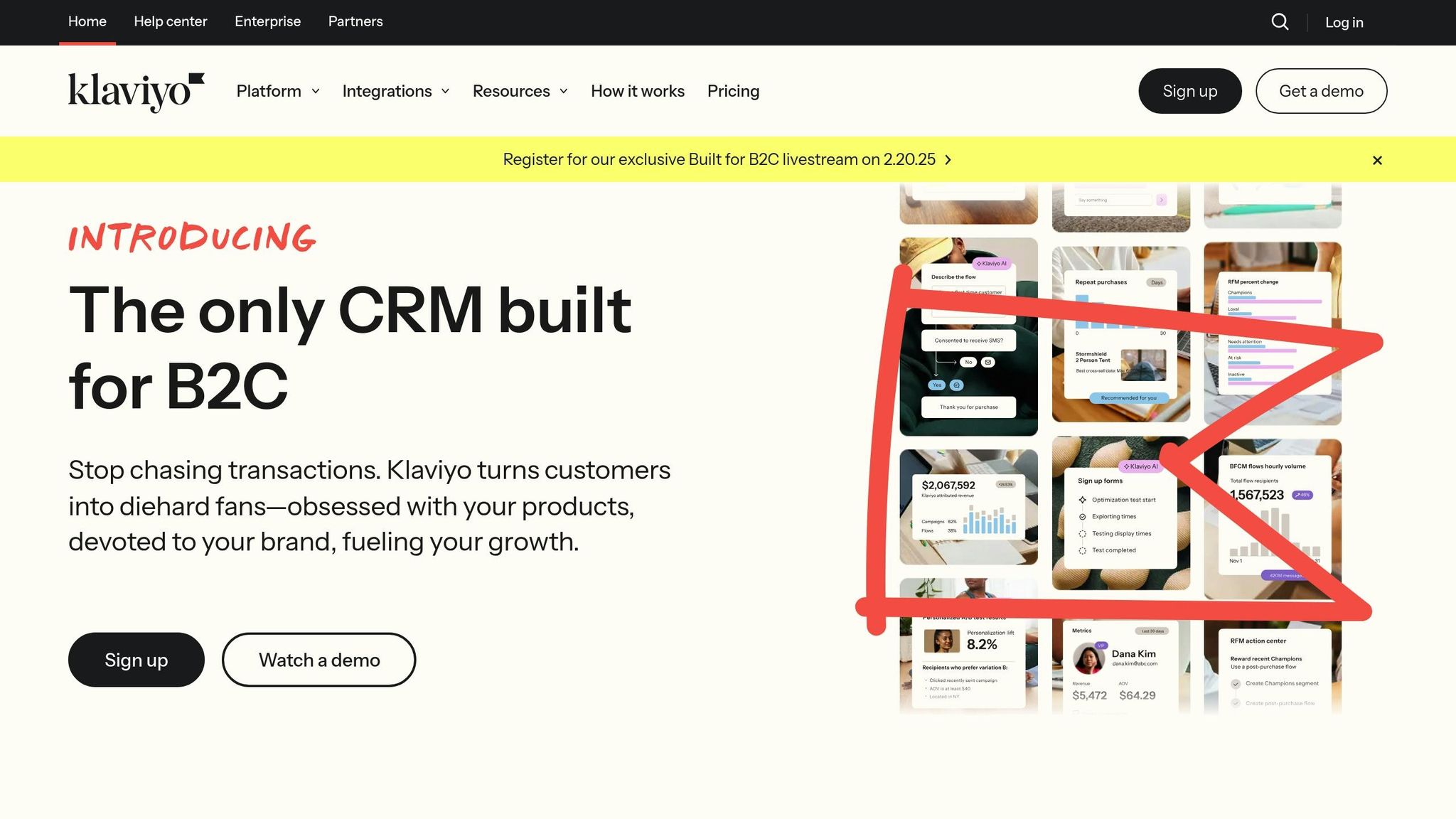Click the $5,472 revenue value

[x=1089, y=695]
